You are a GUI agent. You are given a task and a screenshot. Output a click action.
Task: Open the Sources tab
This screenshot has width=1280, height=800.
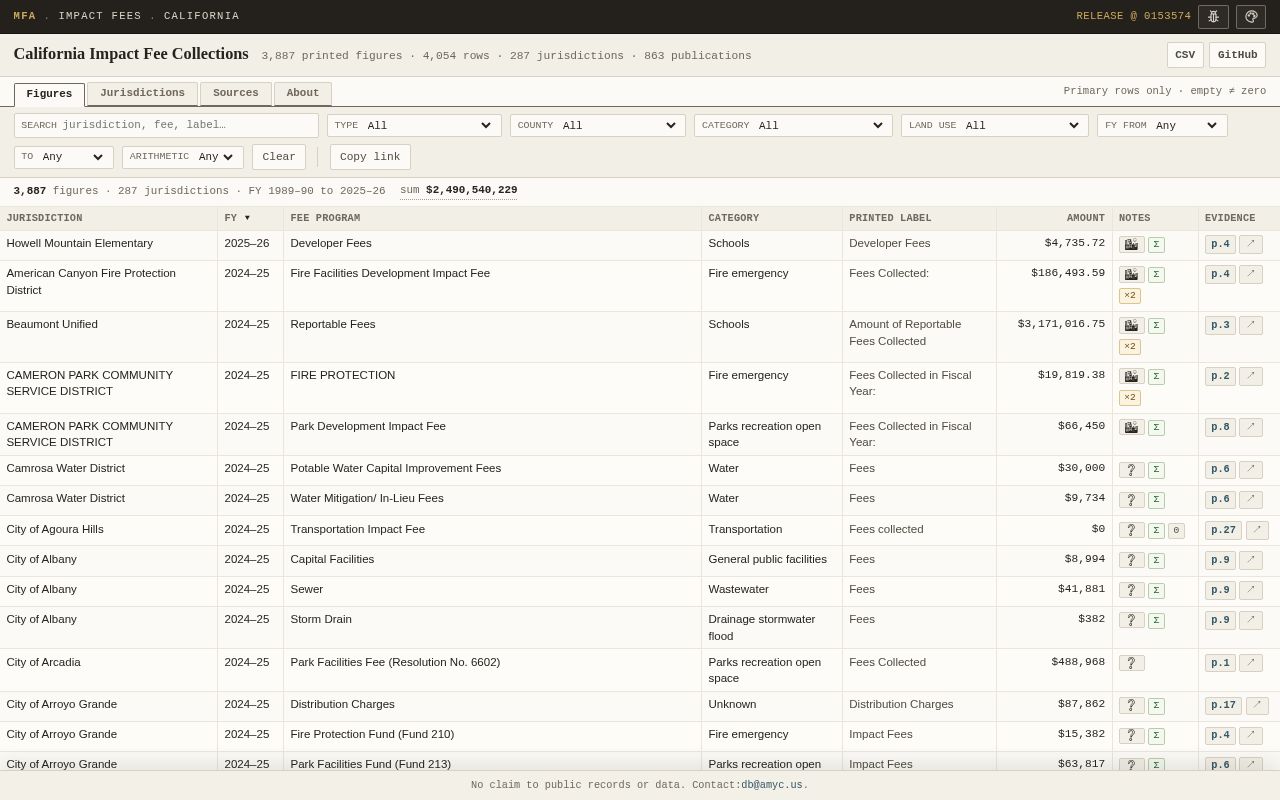(236, 94)
